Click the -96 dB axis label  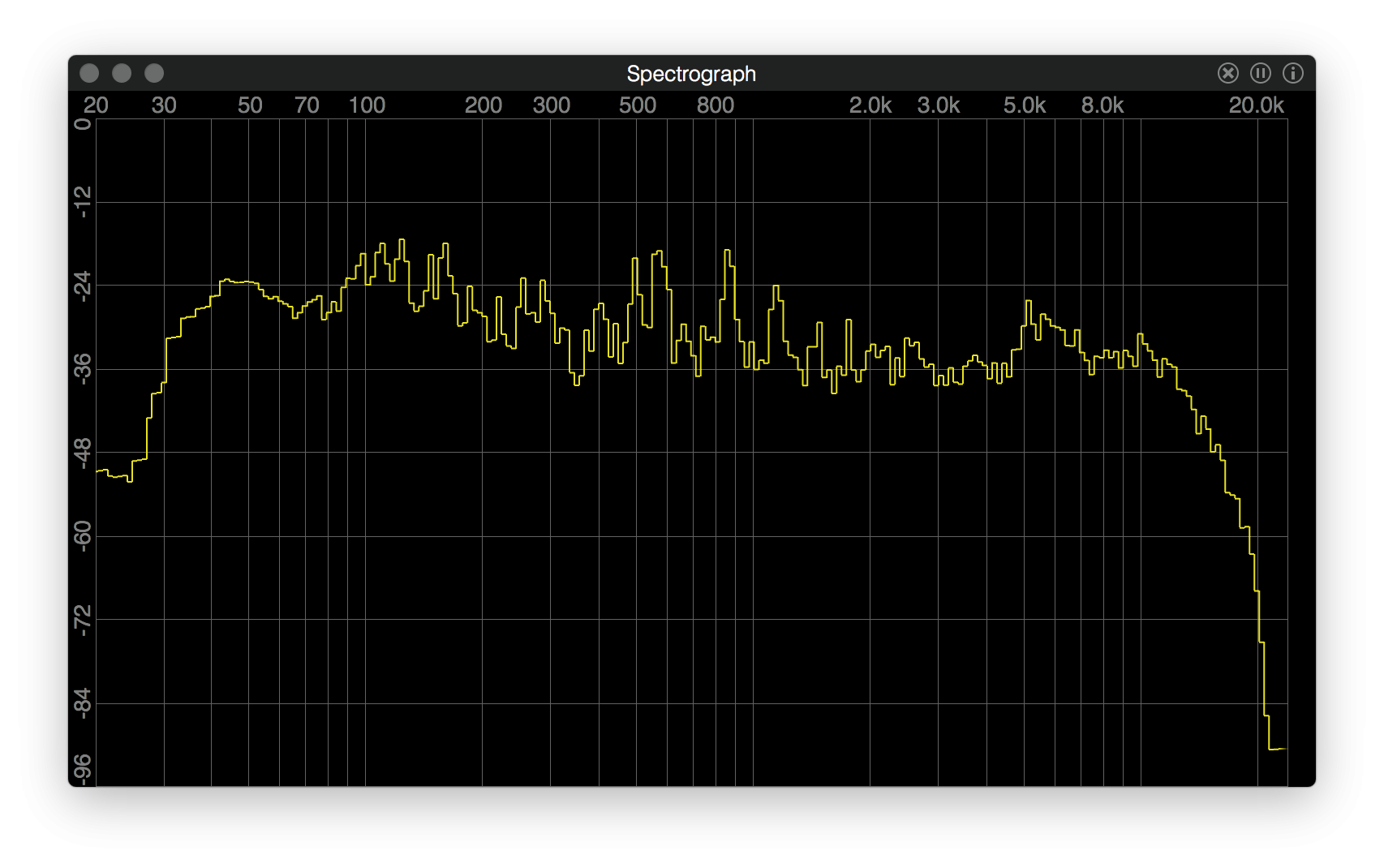pos(82,769)
